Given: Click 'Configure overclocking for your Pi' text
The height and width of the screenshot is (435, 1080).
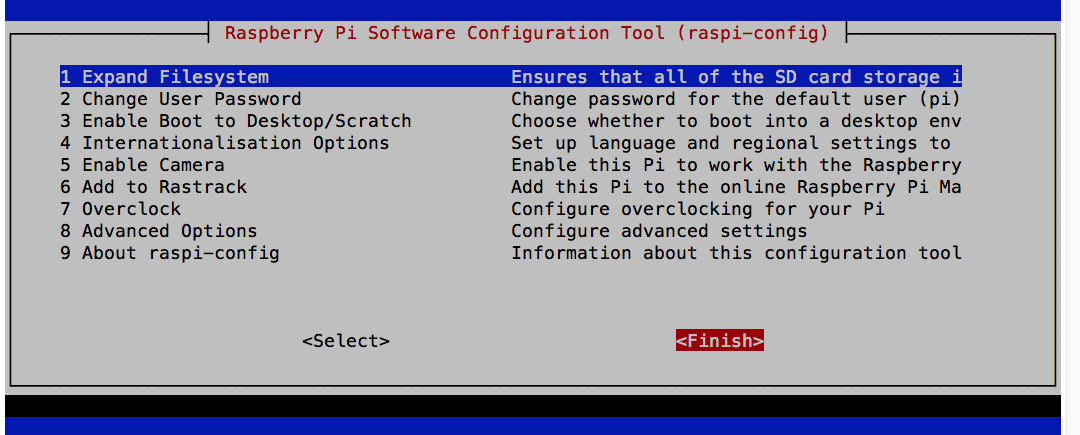Looking at the screenshot, I should pyautogui.click(x=698, y=209).
